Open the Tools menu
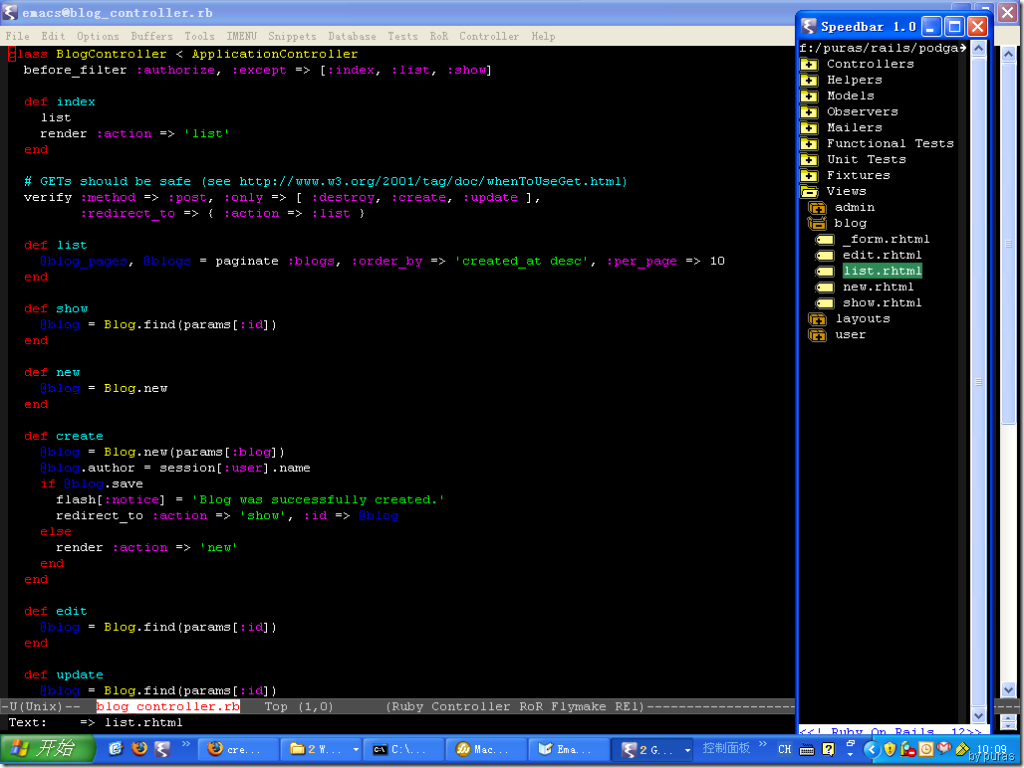Screen dimensions: 1024x768 tap(200, 37)
